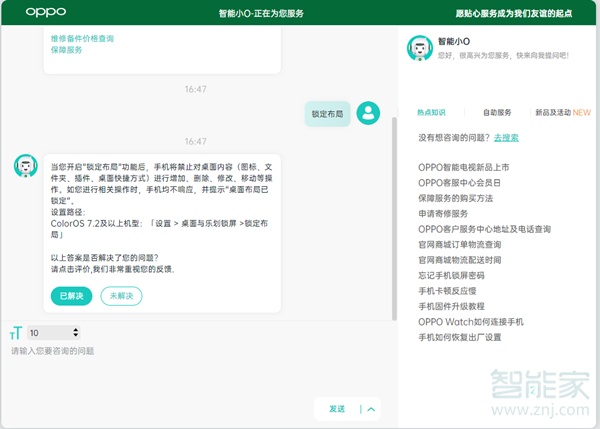Open 保障服务的购买方法 topic
600x429 pixels.
(455, 198)
